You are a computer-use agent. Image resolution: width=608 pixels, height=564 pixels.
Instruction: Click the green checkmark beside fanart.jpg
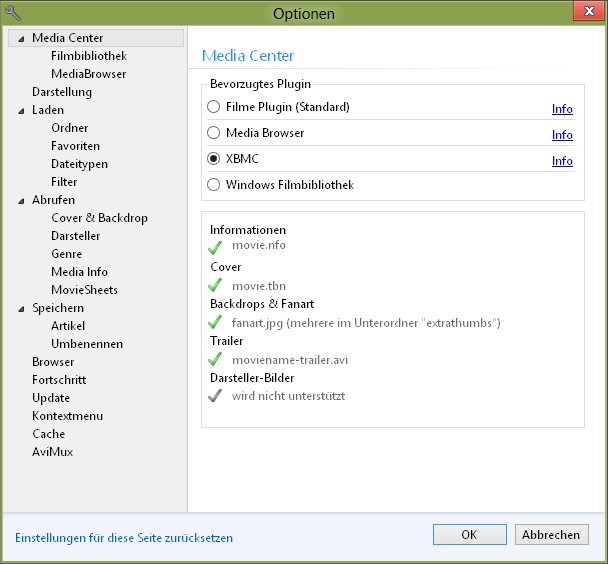[x=215, y=322]
